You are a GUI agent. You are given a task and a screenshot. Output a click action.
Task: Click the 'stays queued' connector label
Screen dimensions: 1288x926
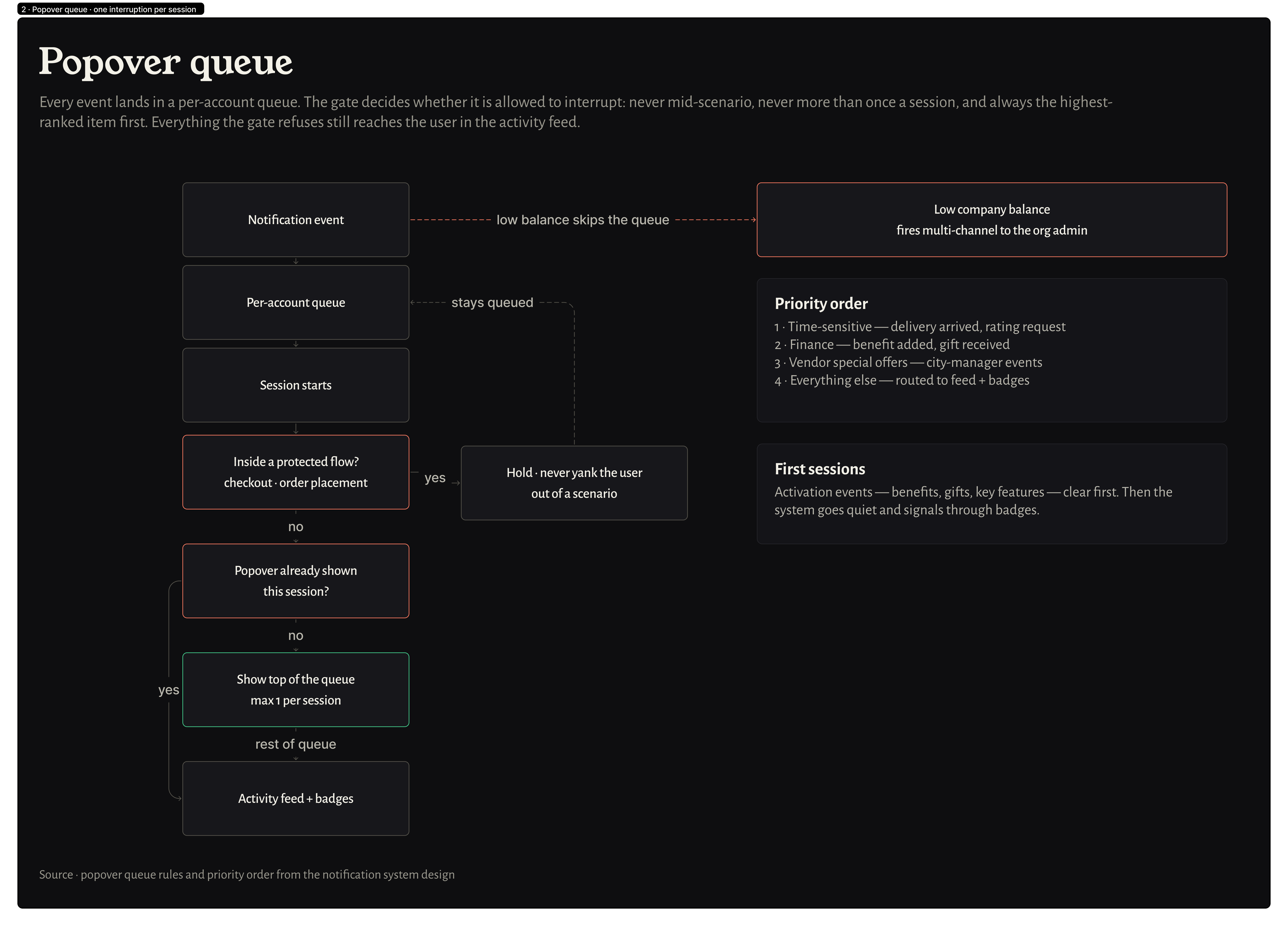click(x=492, y=303)
